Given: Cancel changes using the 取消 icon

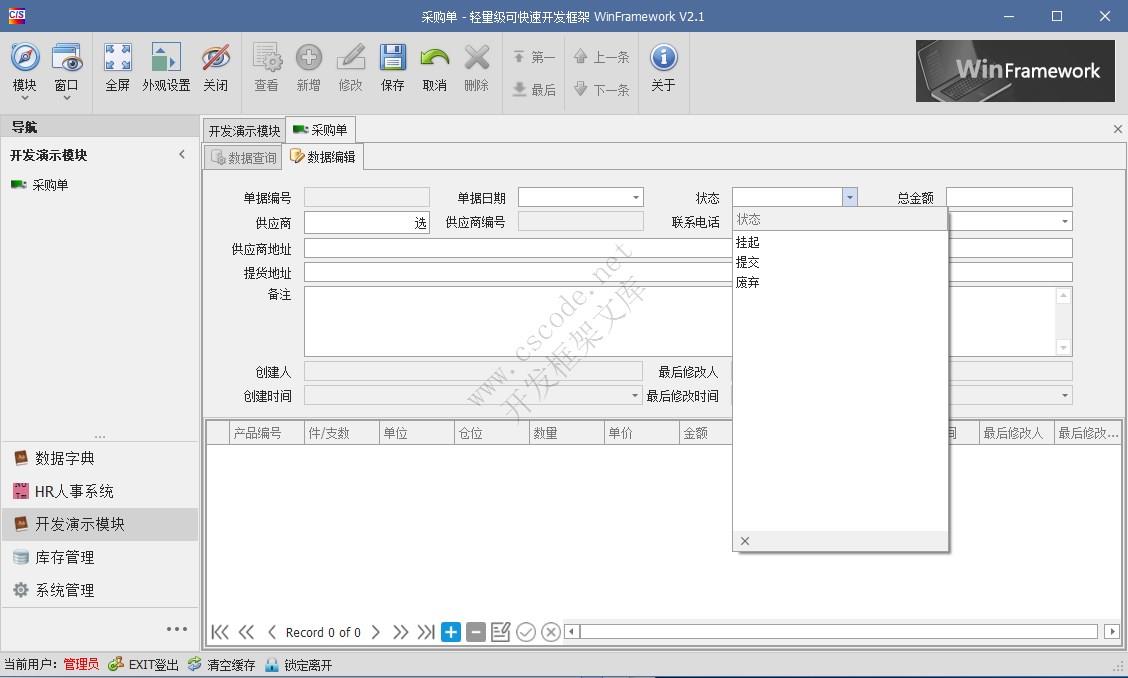Looking at the screenshot, I should tap(434, 68).
